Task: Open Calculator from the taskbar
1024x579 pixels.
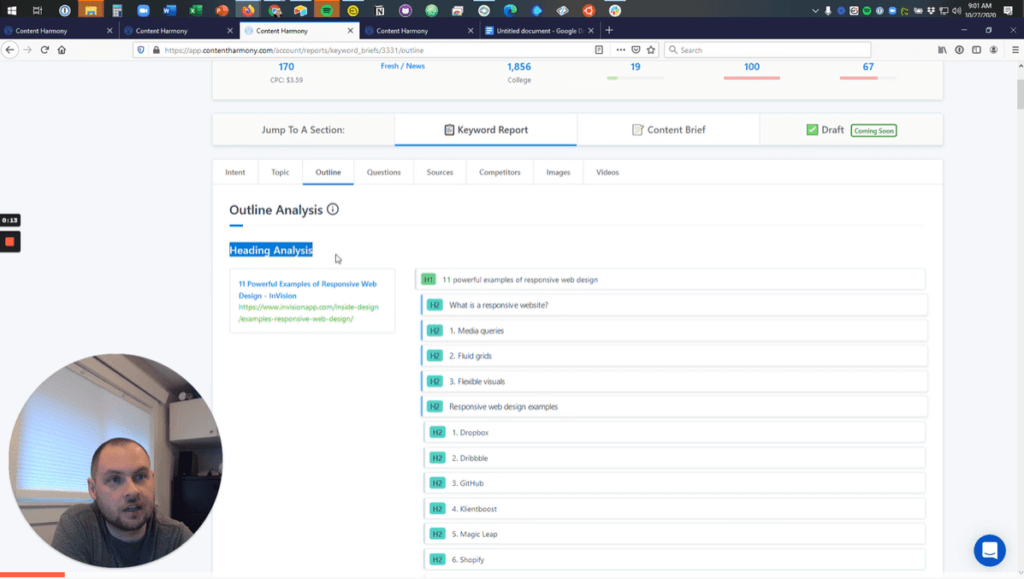Action: [x=117, y=10]
